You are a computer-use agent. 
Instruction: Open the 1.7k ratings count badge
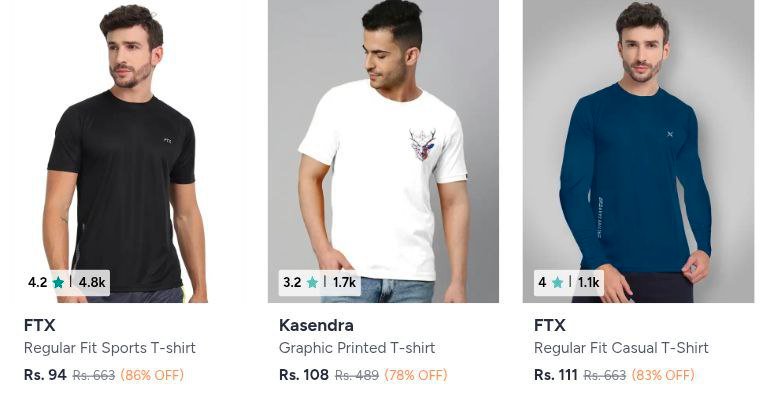tap(344, 282)
